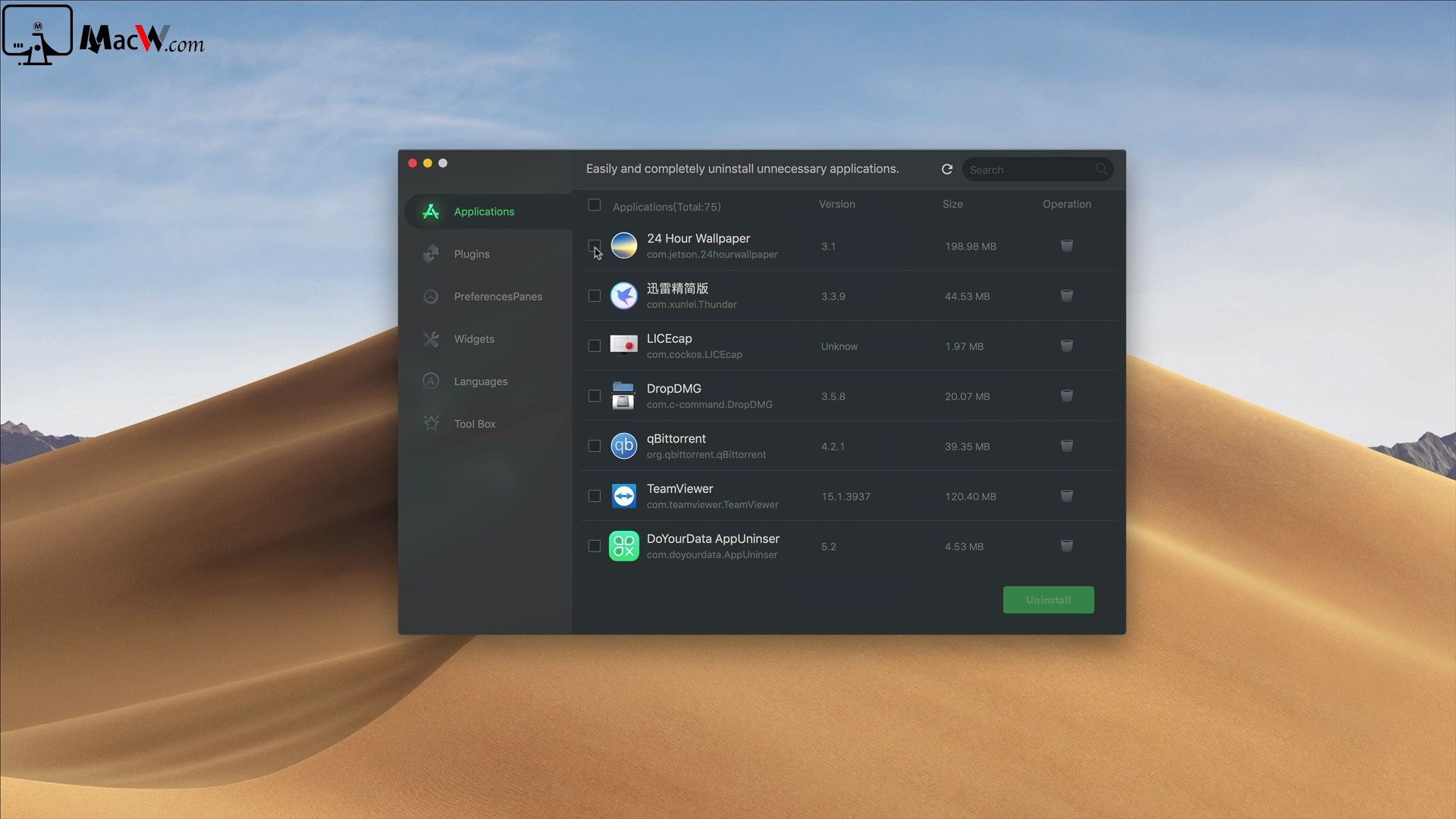This screenshot has height=819, width=1456.
Task: Click the com.xunlei.Thunder bundle identifier
Action: [x=692, y=304]
